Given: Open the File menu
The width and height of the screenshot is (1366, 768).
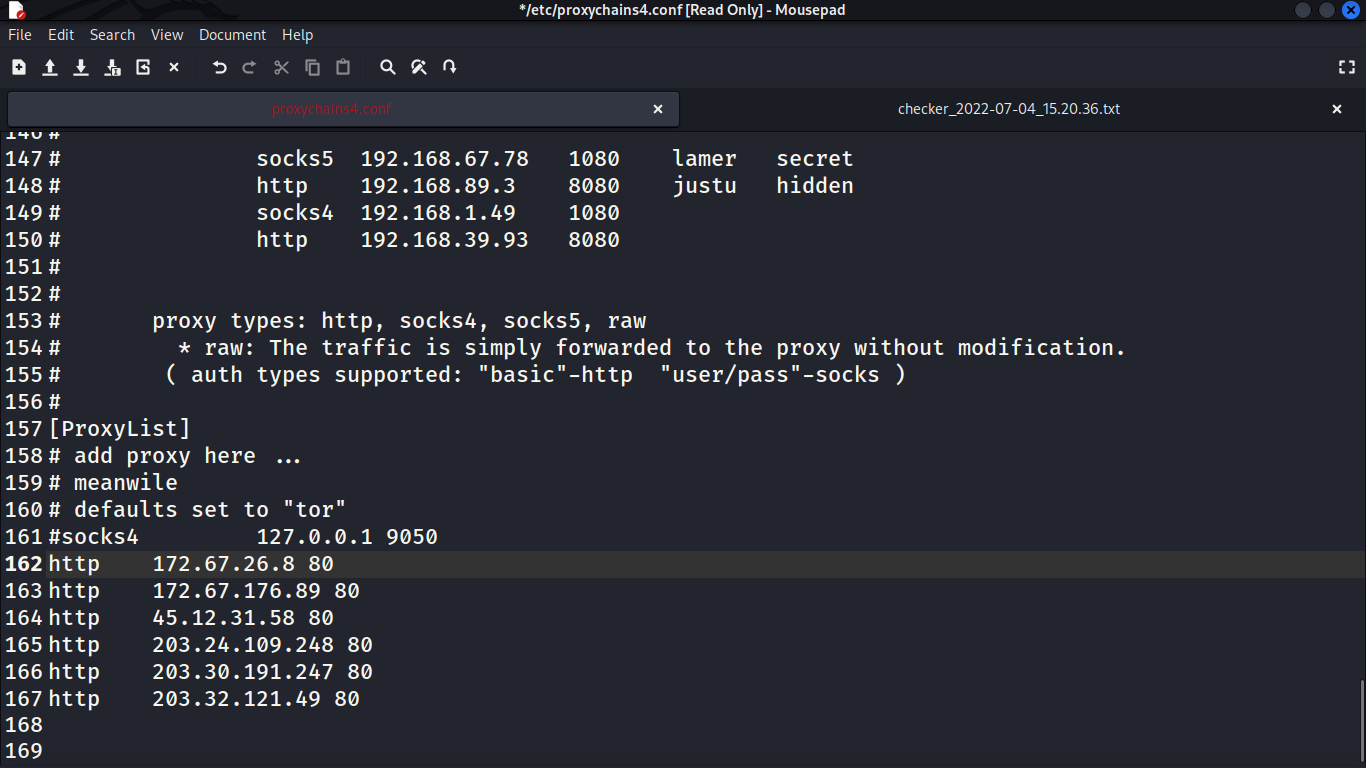Looking at the screenshot, I should [20, 35].
